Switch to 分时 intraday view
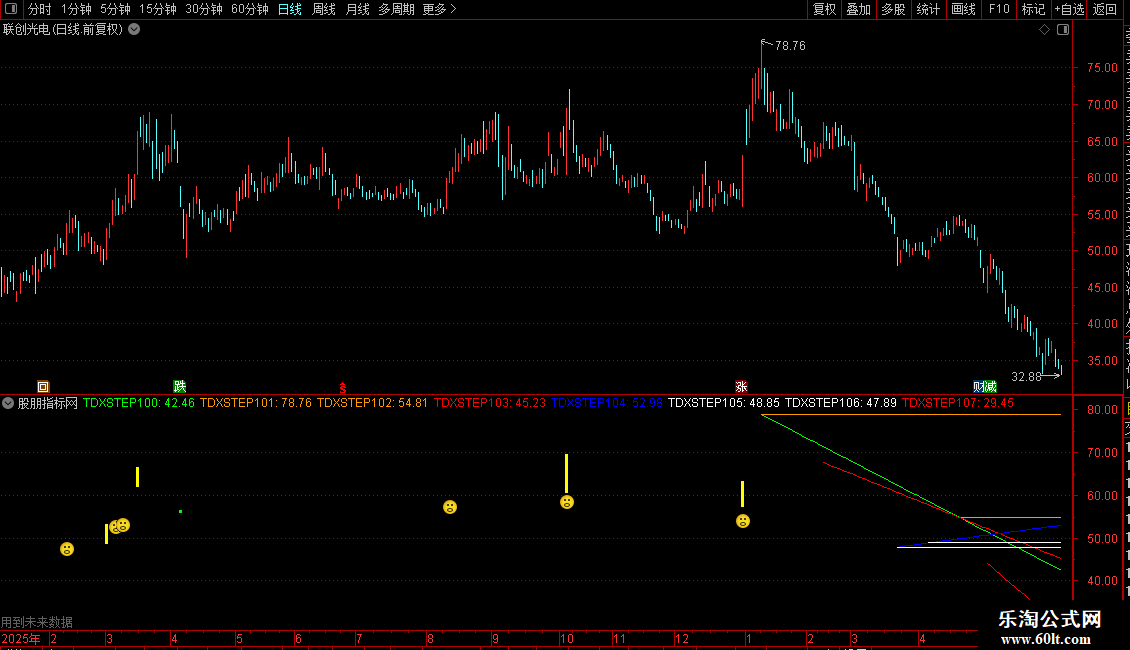Screen dimensions: 1130x650 (x=40, y=9)
